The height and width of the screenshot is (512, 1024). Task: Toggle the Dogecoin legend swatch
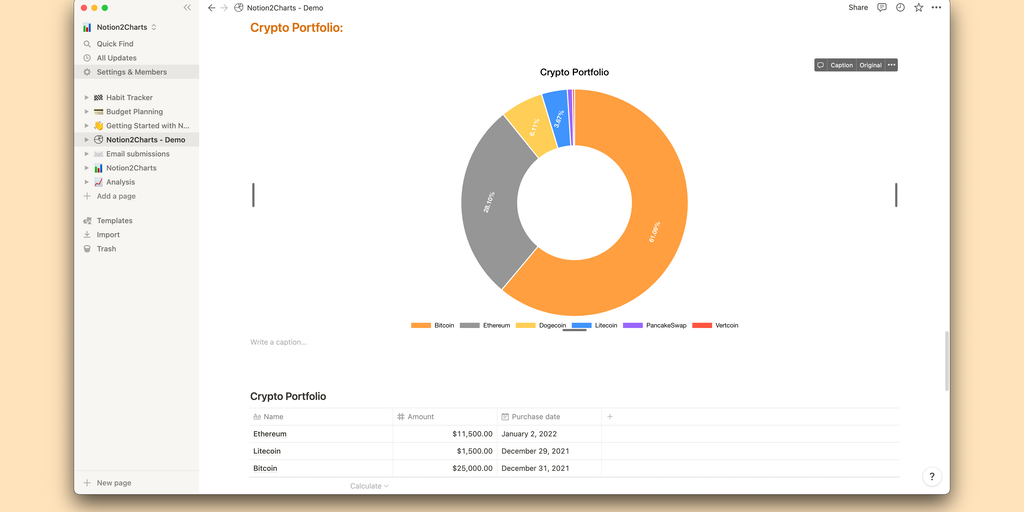tap(526, 325)
